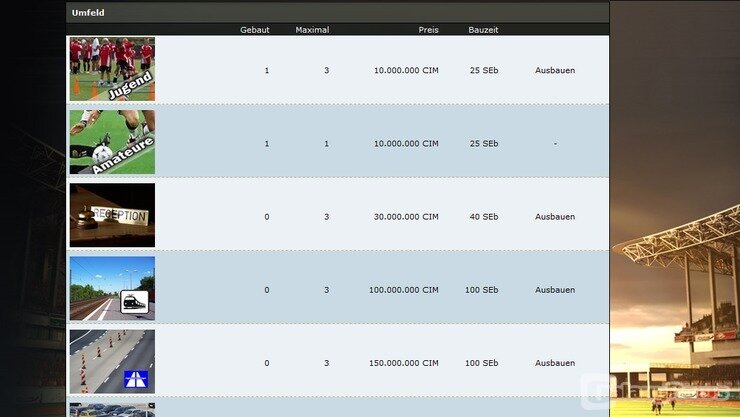Open the Reception bell thumbnail
Image resolution: width=740 pixels, height=417 pixels.
coord(112,215)
